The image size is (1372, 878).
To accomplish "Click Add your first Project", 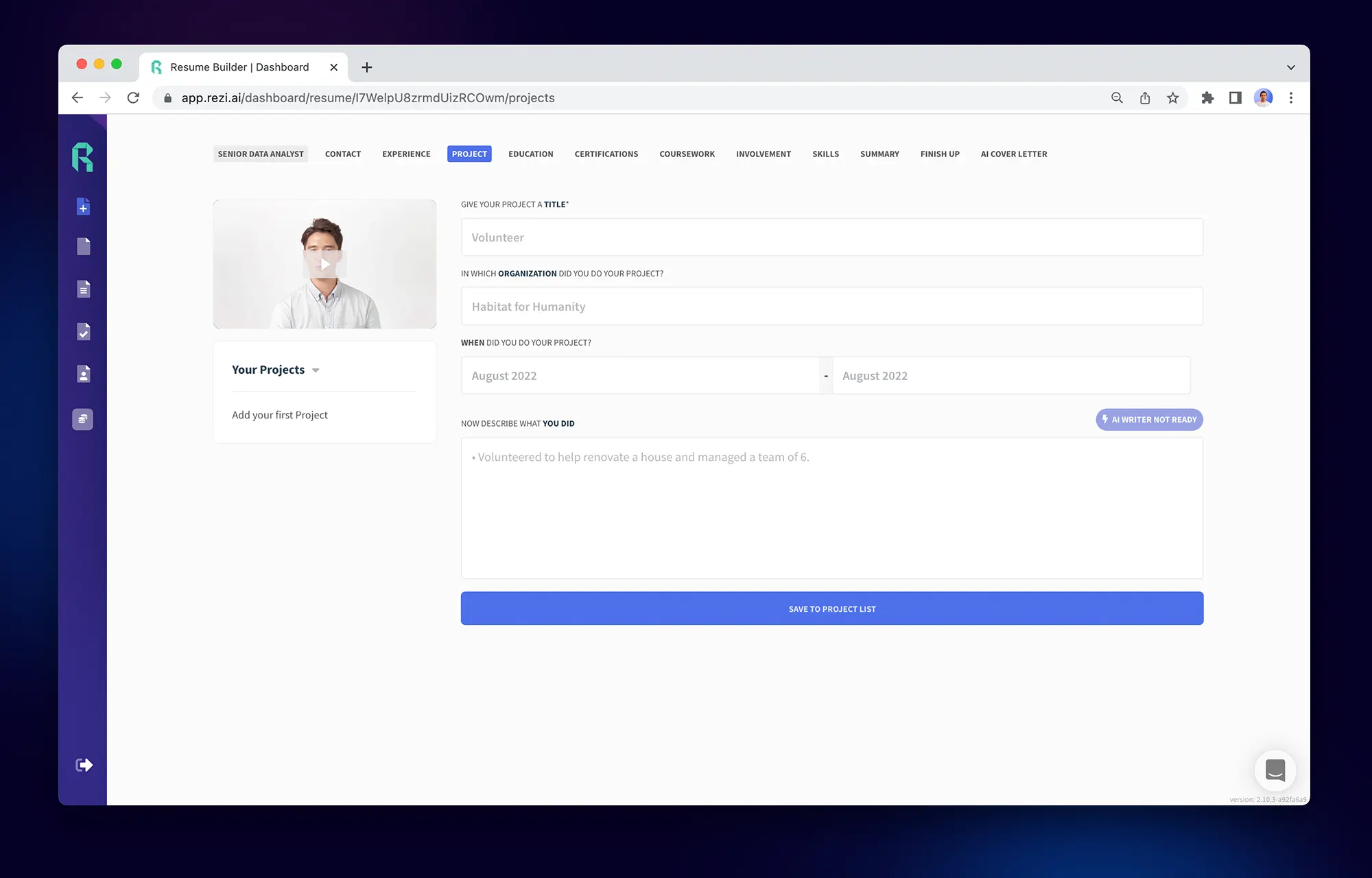I will point(280,414).
